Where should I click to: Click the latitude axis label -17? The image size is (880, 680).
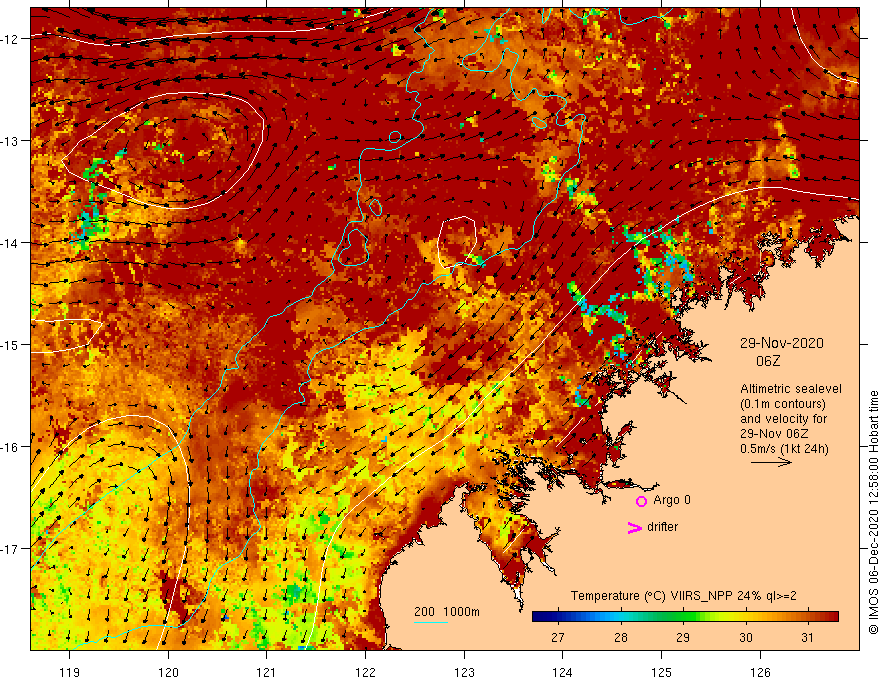10,549
